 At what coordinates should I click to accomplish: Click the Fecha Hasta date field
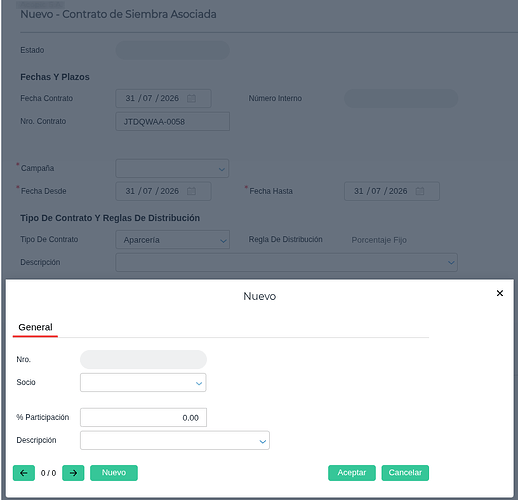click(x=392, y=191)
